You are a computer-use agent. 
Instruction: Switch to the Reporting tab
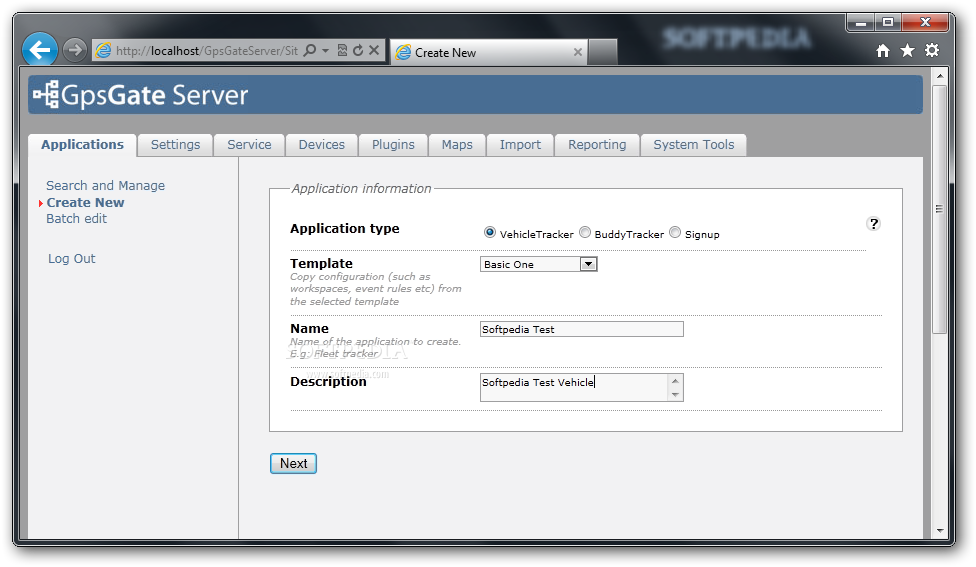coord(597,145)
